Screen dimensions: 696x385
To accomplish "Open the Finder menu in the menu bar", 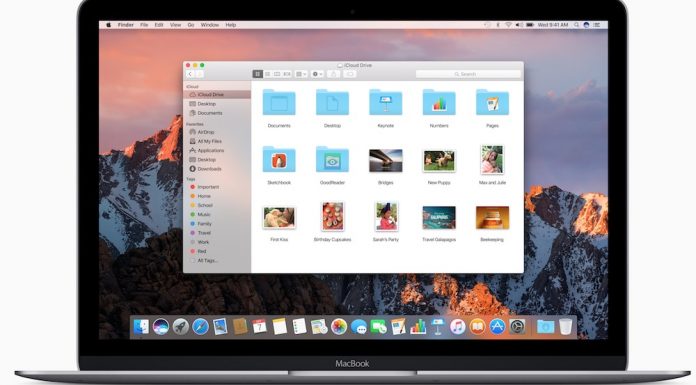I will click(126, 25).
